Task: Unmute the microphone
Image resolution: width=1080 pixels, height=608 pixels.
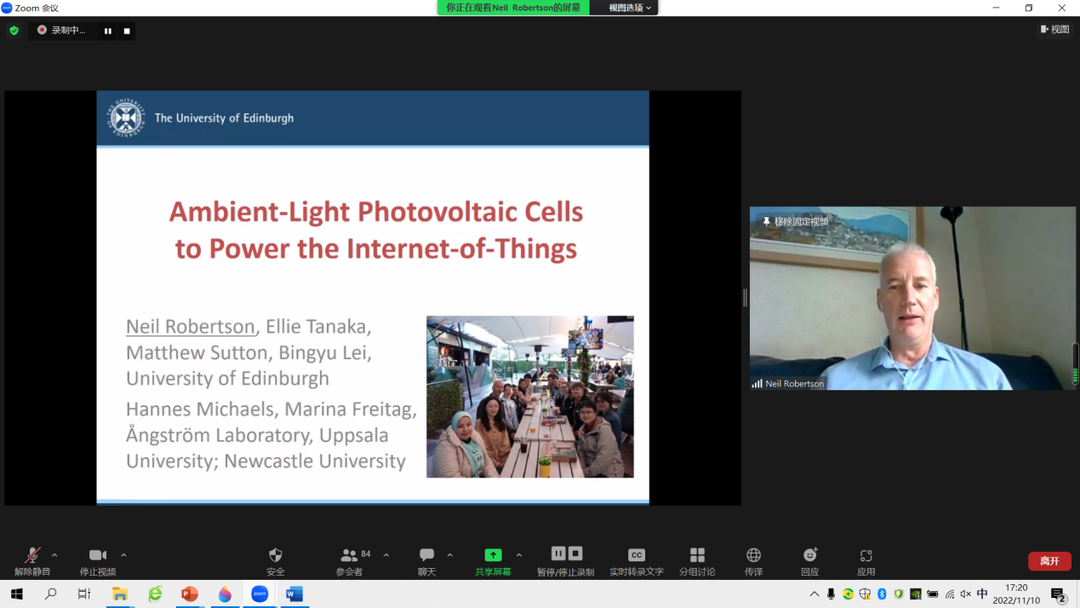Action: click(x=32, y=557)
